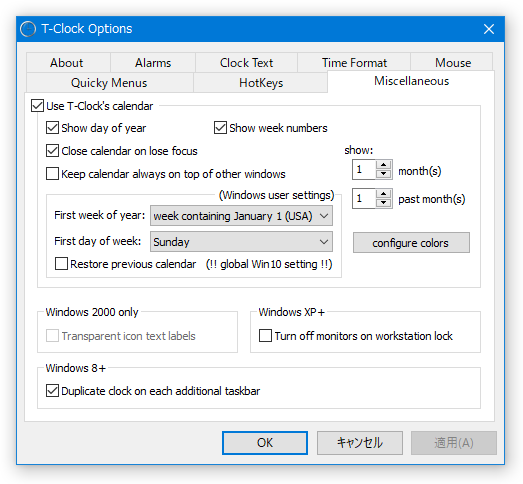The width and height of the screenshot is (523, 484).
Task: Click the show: label
Action: 359,150
